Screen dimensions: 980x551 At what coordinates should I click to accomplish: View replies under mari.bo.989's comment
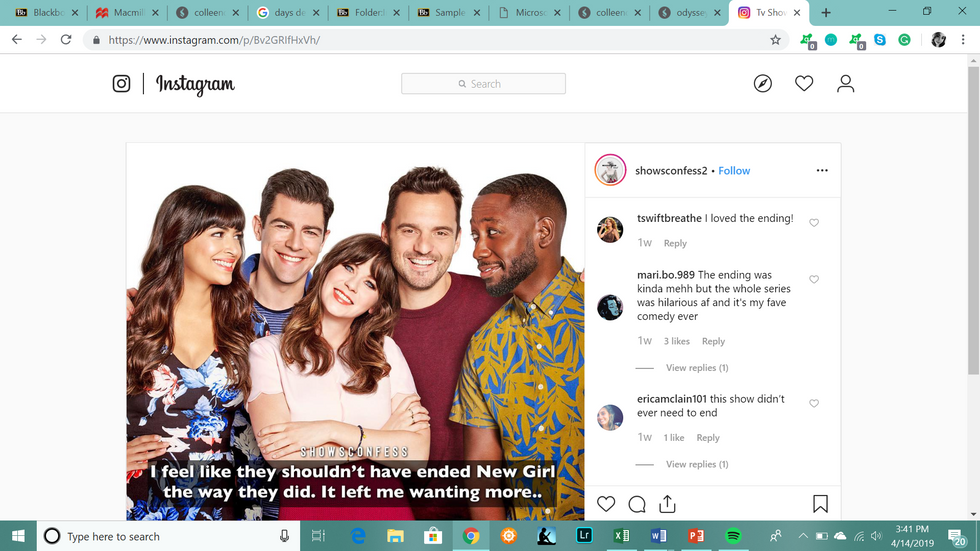coord(697,367)
